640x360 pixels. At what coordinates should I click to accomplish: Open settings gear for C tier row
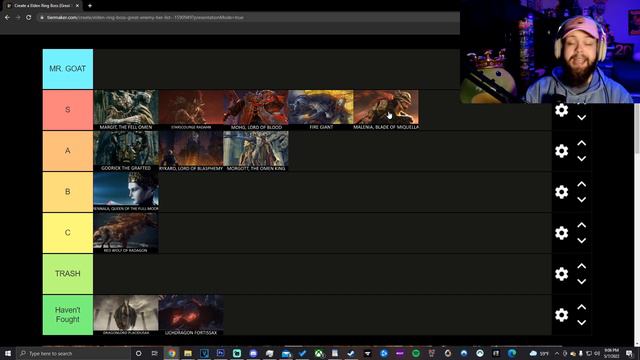tap(562, 233)
